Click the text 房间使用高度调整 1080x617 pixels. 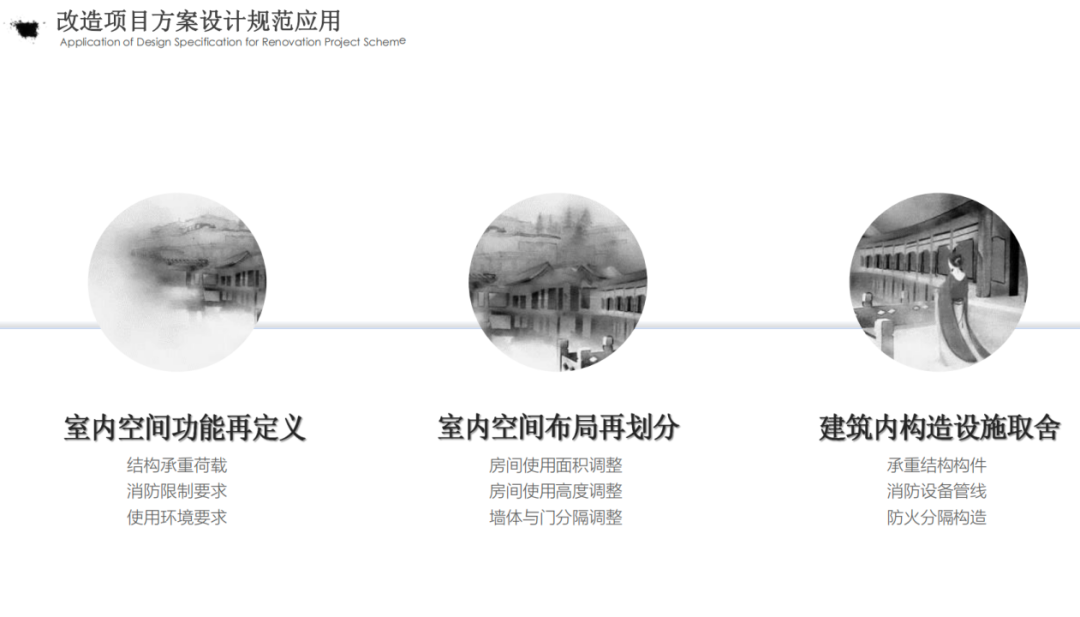[x=556, y=491]
